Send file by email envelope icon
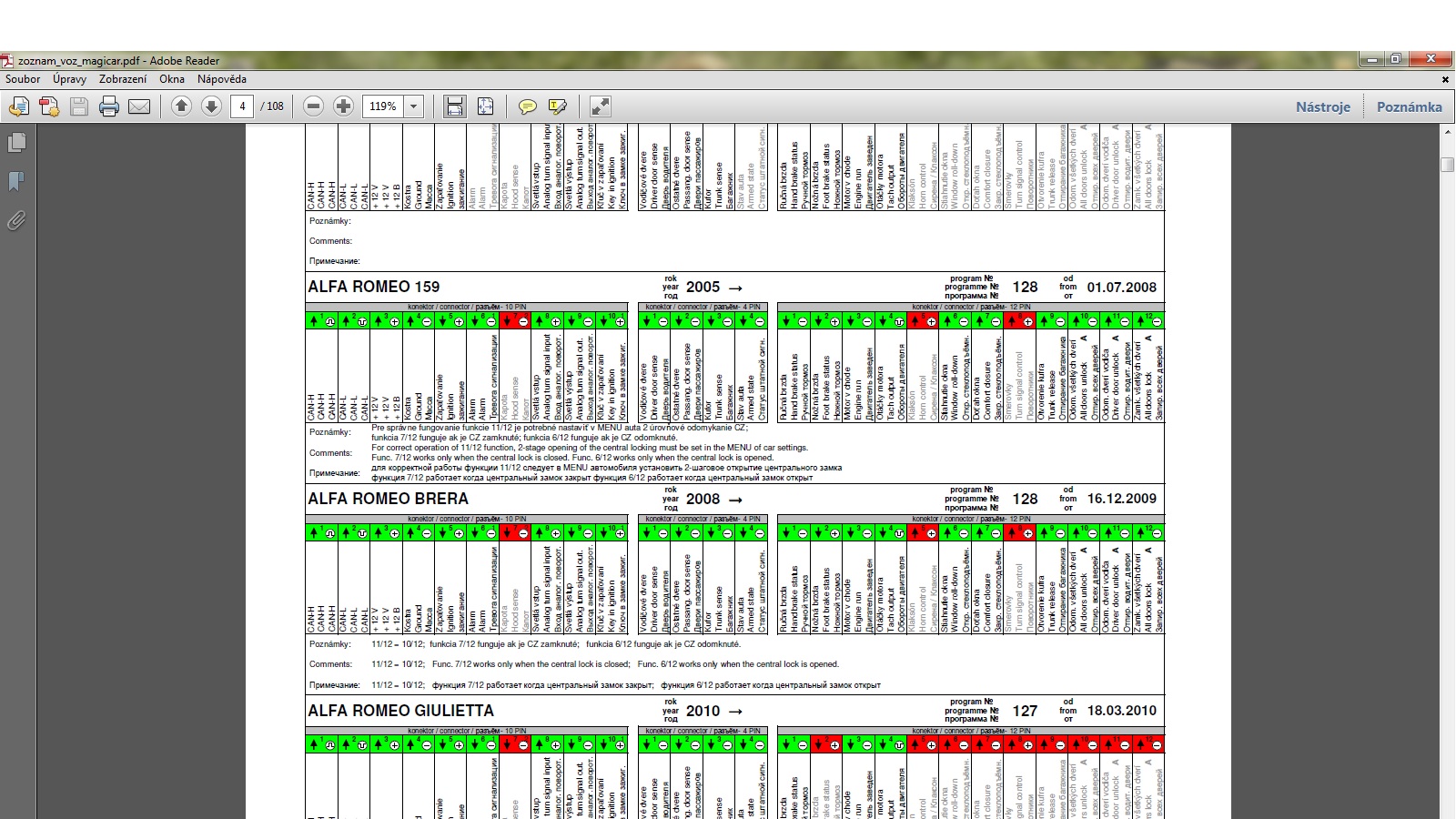The width and height of the screenshot is (1456, 819). tap(139, 106)
